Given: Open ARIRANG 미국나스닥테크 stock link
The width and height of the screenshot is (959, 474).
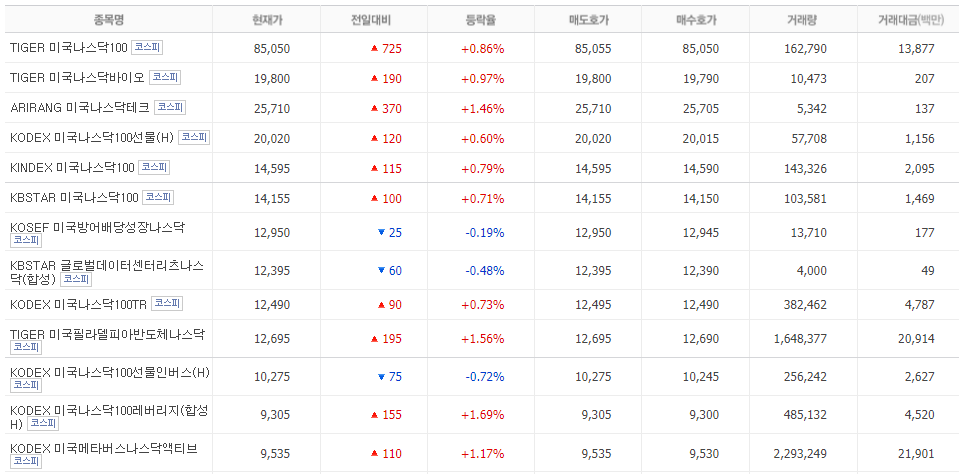Looking at the screenshot, I should pos(80,108).
